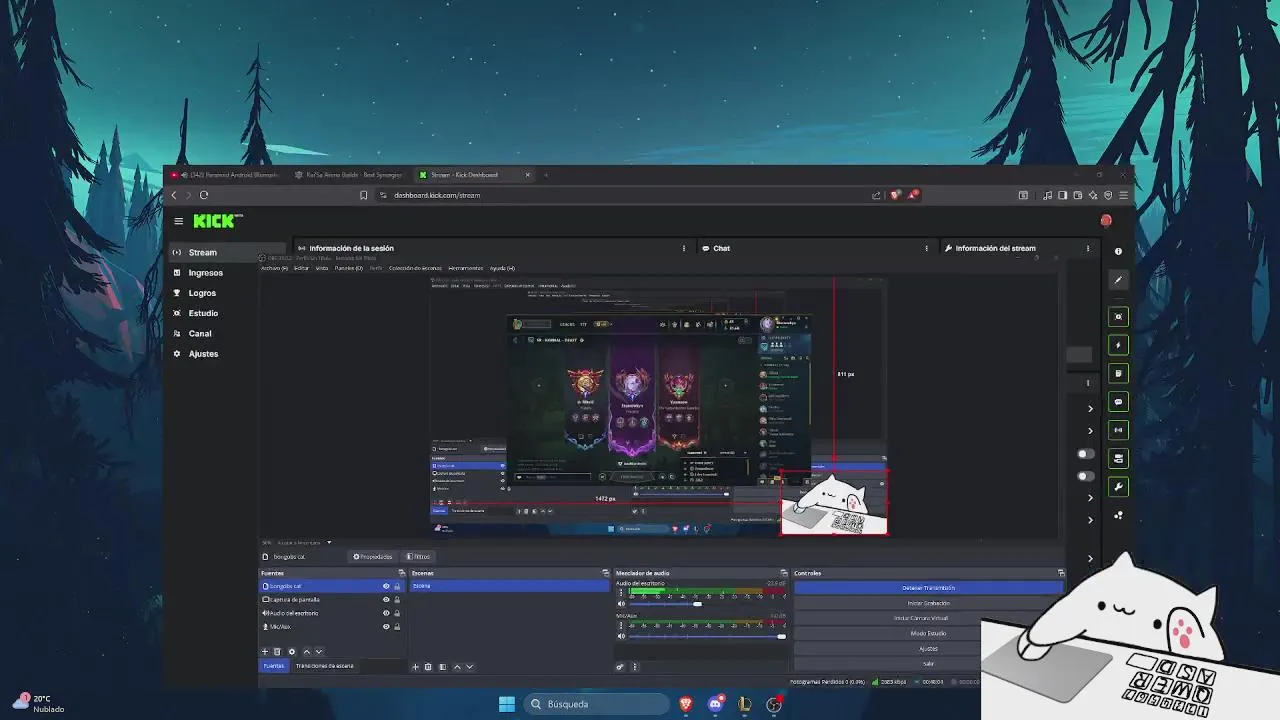The width and height of the screenshot is (1280, 720).
Task: Open Mic/Aux audio options menu
Action: pos(621,626)
